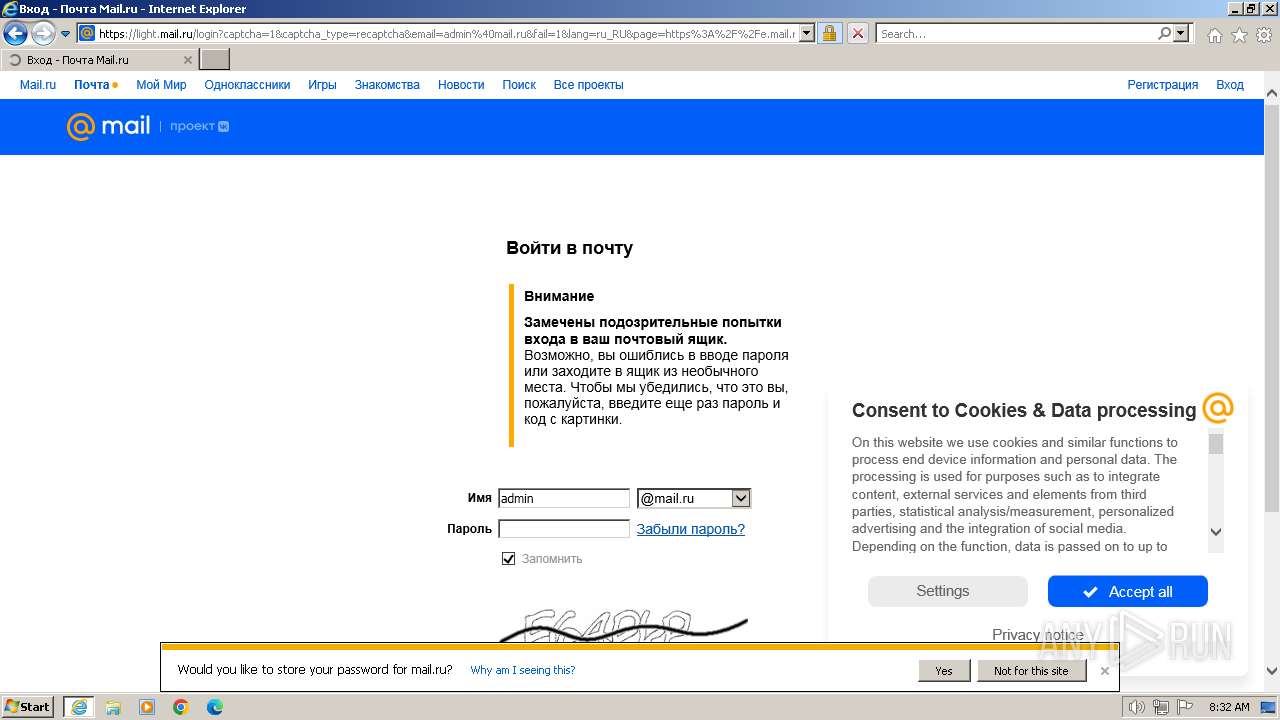This screenshot has width=1280, height=720.
Task: Click the volume speaker tray icon
Action: pos(1137,707)
